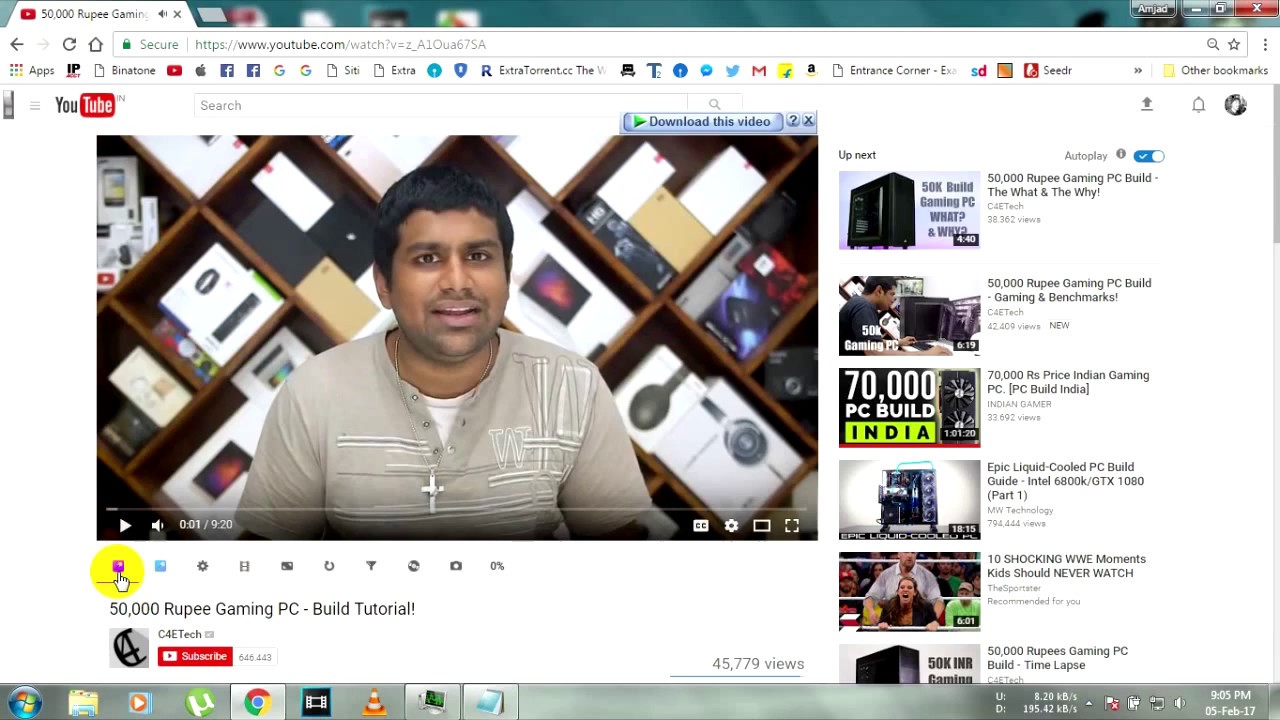Open '70,000 Rs Price Indian Gaming PC' video

[x=1068, y=382]
